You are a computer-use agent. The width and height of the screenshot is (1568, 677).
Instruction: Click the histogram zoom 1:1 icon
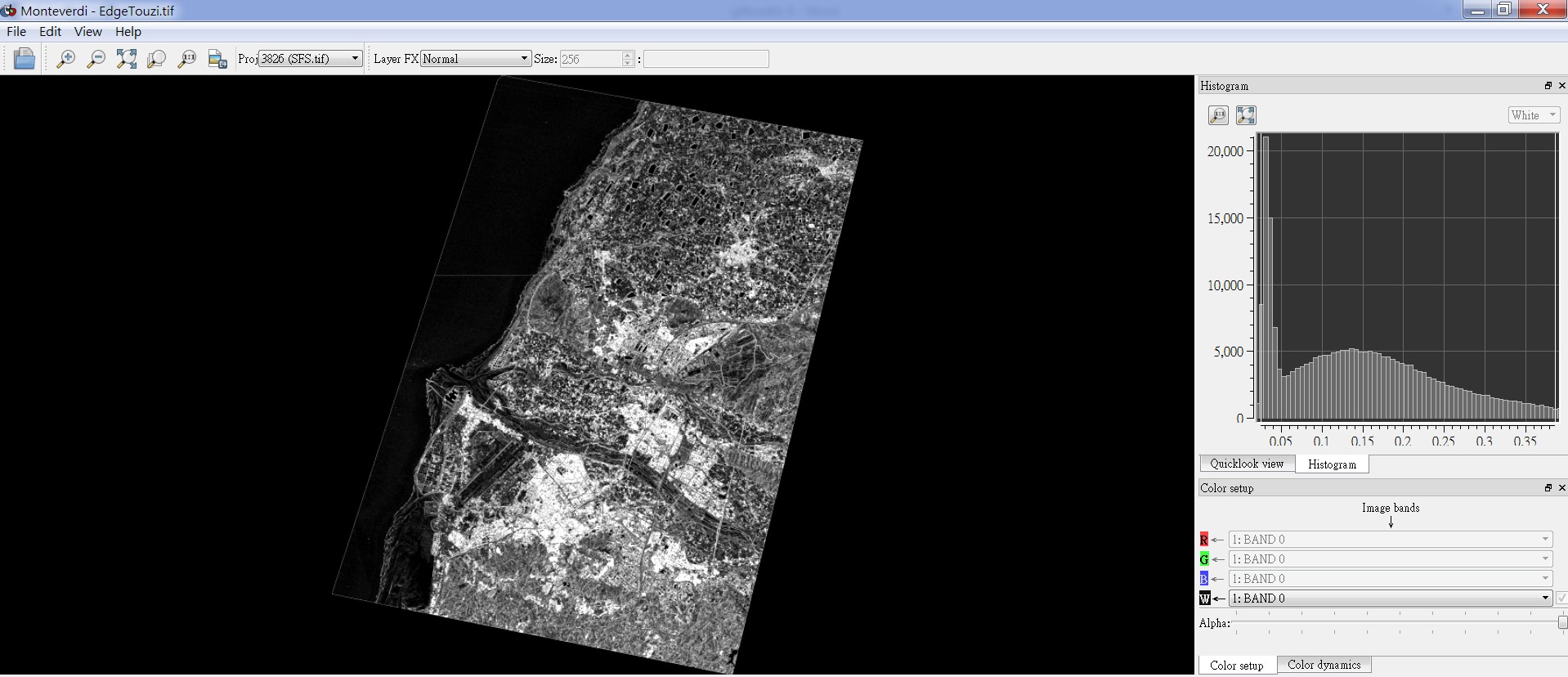pos(1218,115)
